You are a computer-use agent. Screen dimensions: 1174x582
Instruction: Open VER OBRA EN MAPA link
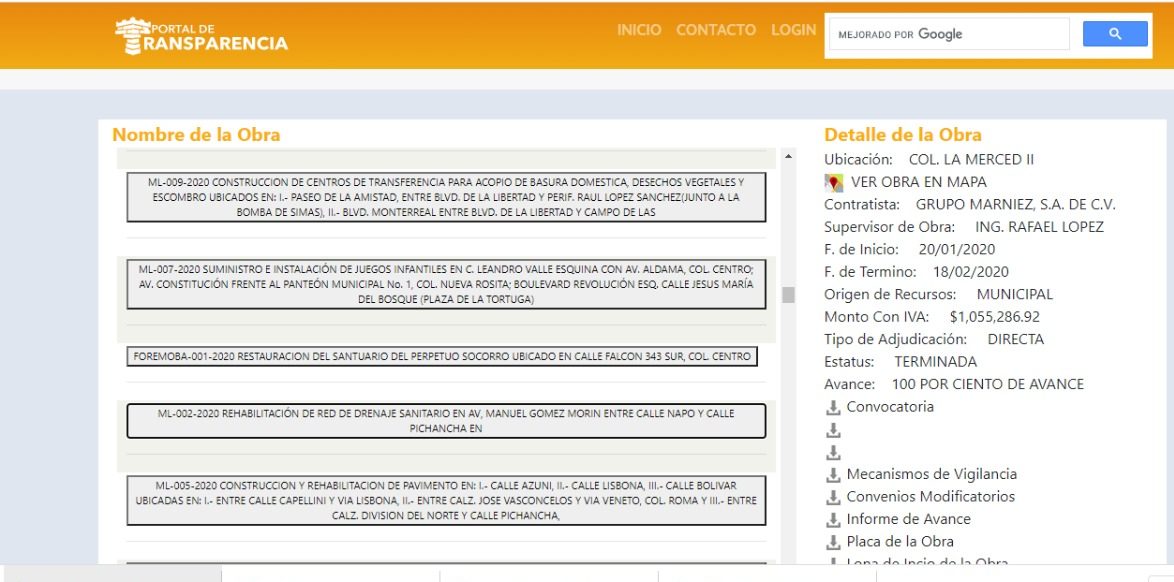pos(919,182)
